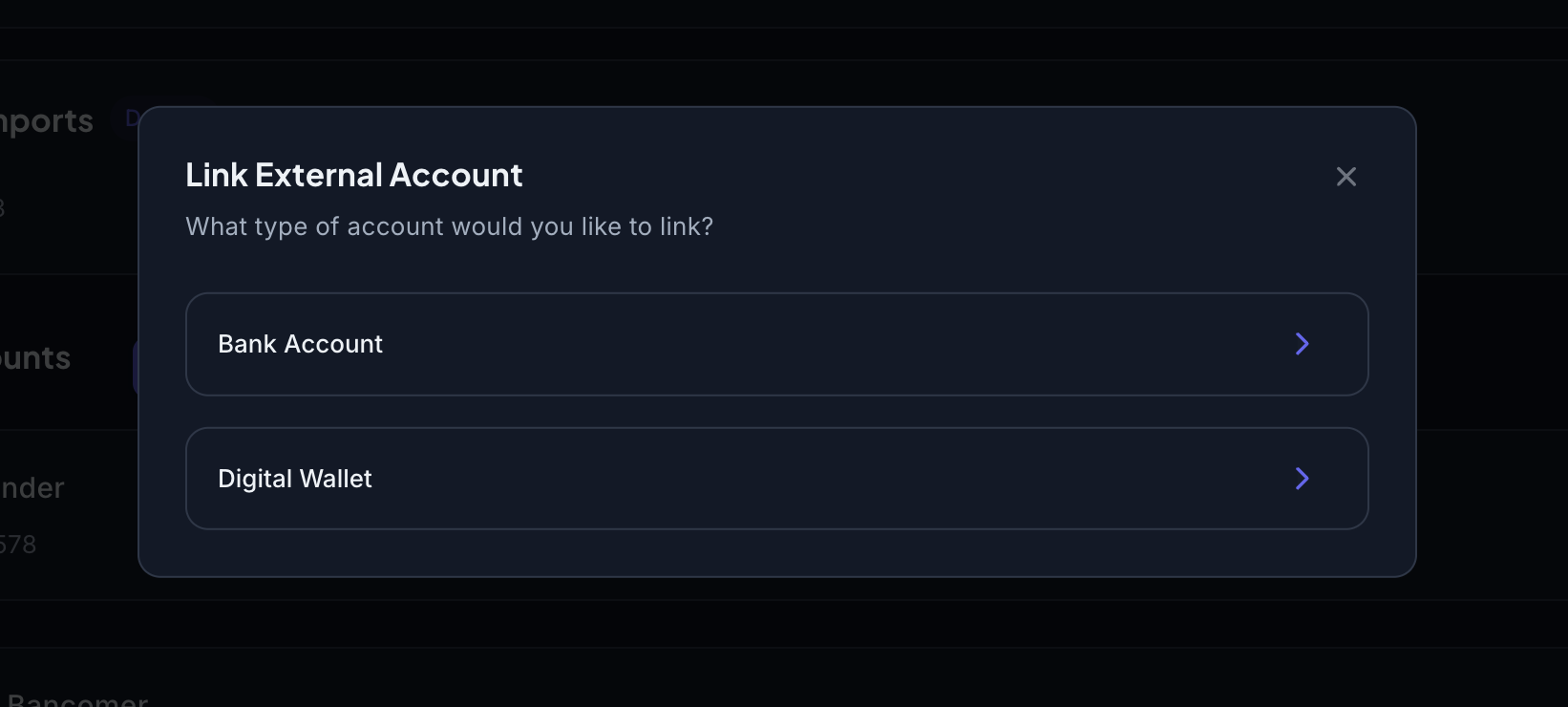Click the partially hidden link beside Imports
The width and height of the screenshot is (1568, 707).
tap(132, 118)
